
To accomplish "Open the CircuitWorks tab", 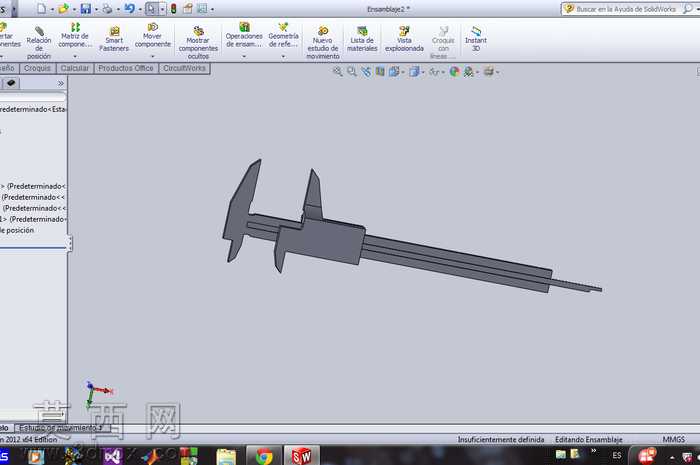I will click(x=184, y=68).
